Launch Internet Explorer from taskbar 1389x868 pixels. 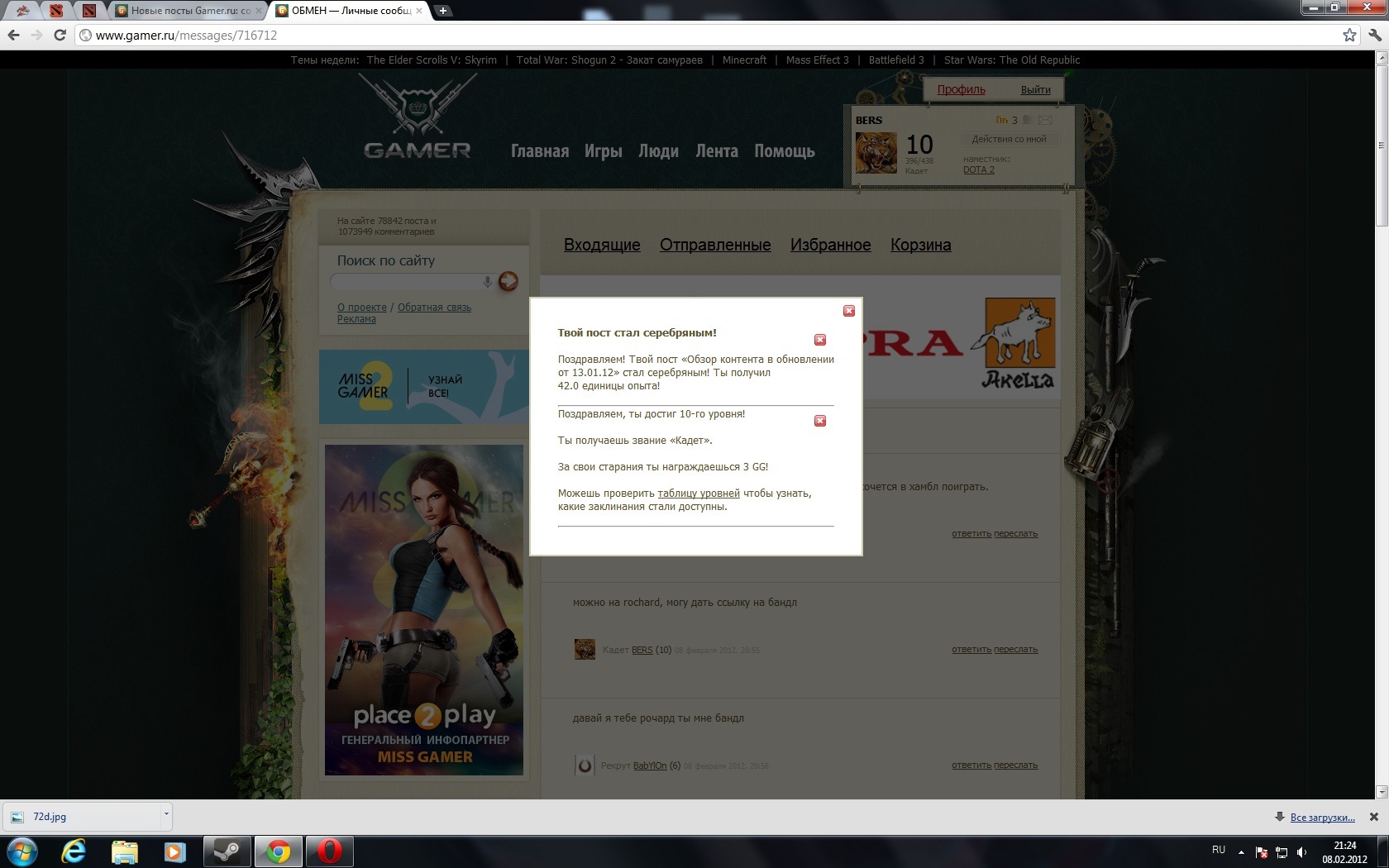74,851
